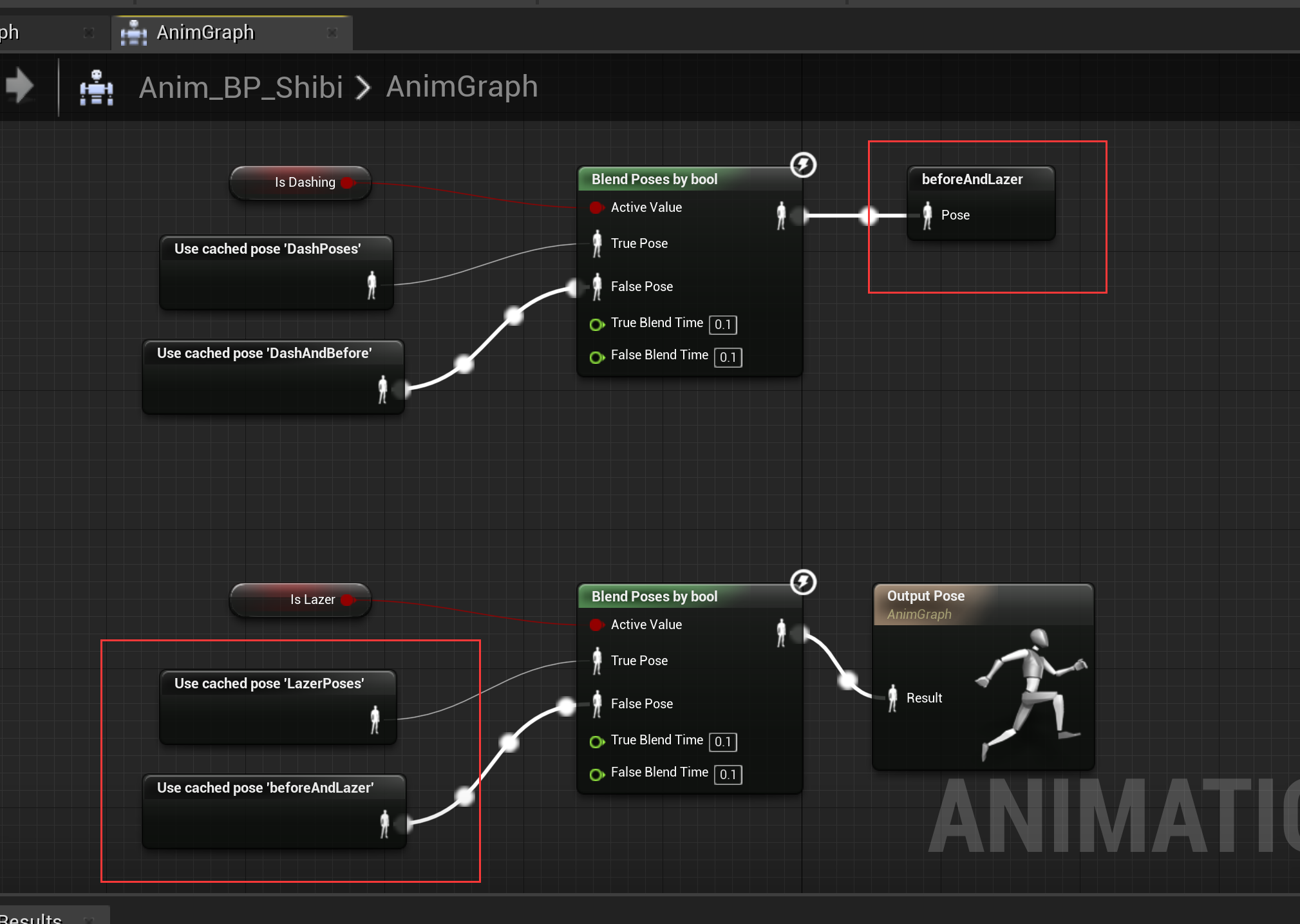Screen dimensions: 1300x924
Task: Edit the True Blend Time 0.1 value field
Action: [x=722, y=325]
